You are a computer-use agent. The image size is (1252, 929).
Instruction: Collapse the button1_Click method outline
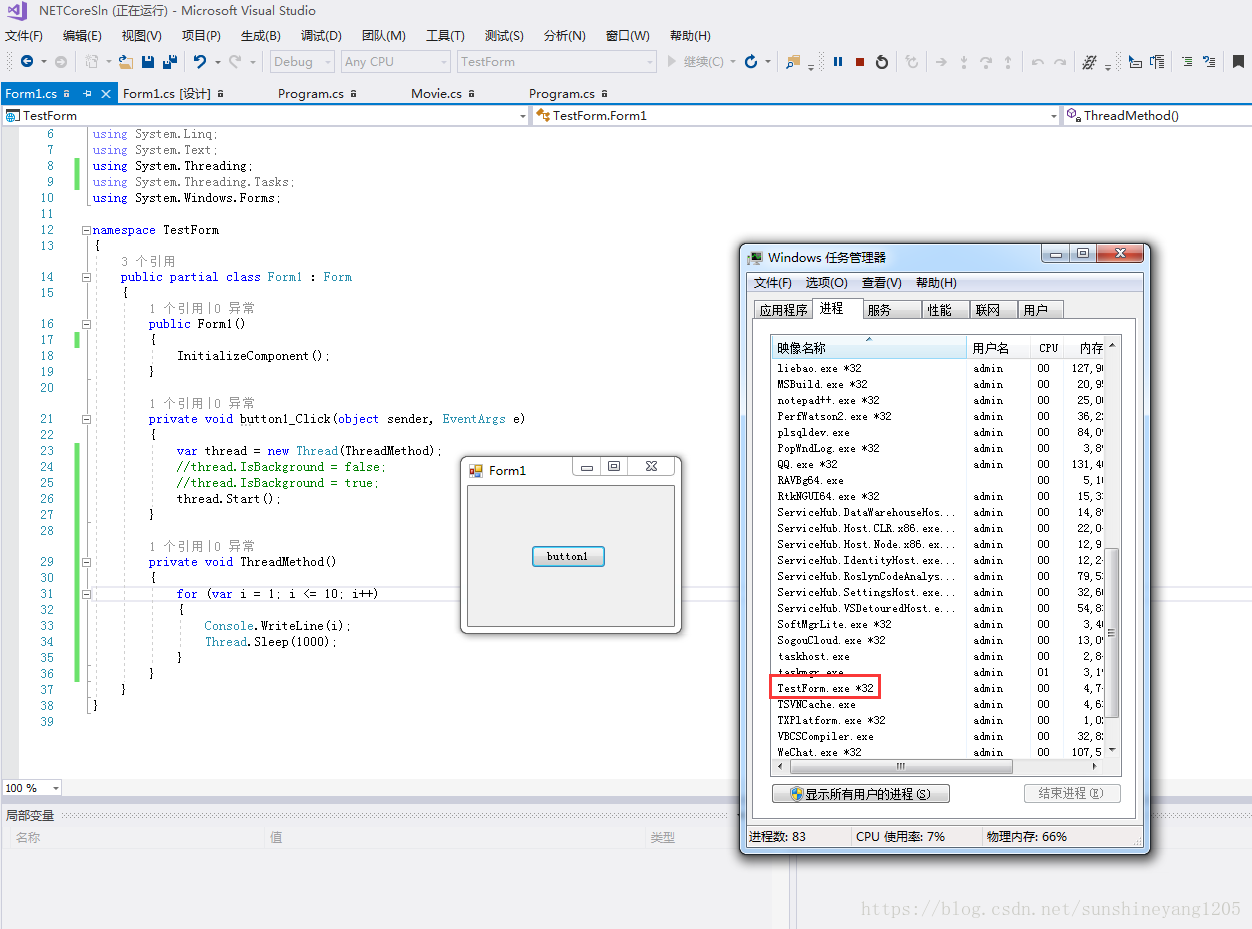[x=86, y=419]
